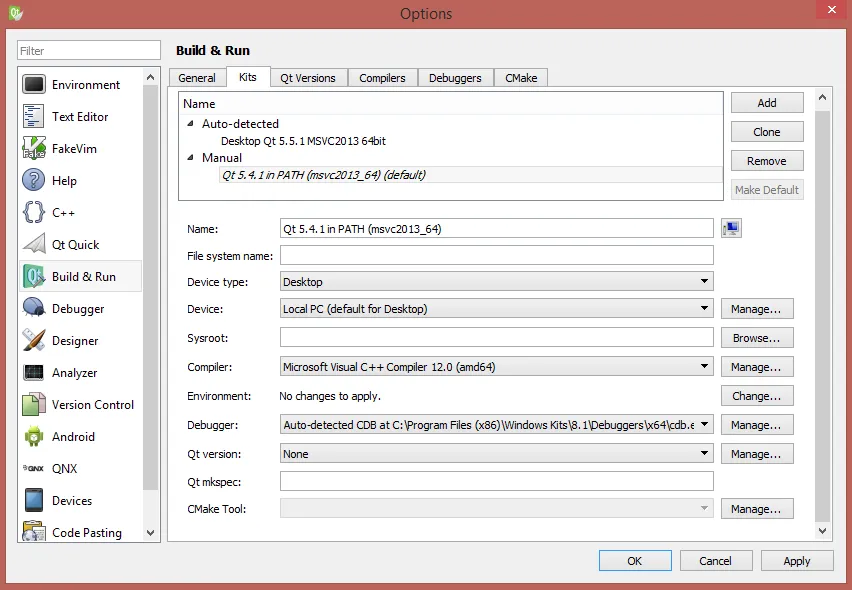Switch to the CMake tab

coord(521,78)
